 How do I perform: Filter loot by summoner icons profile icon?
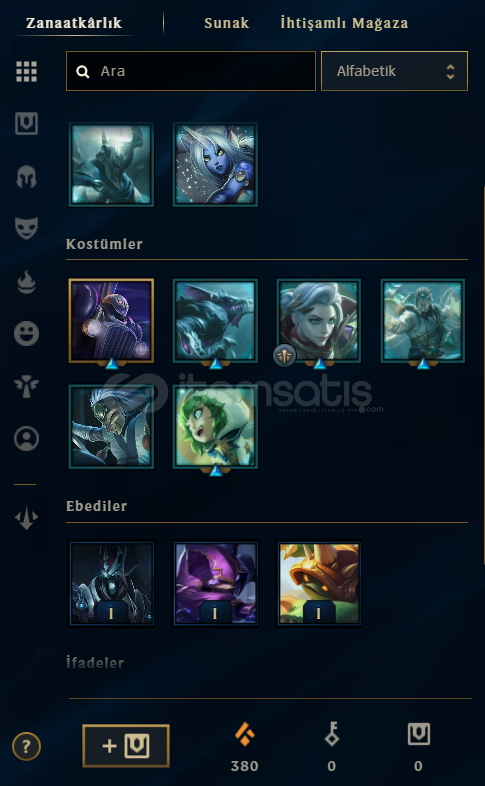pyautogui.click(x=26, y=439)
